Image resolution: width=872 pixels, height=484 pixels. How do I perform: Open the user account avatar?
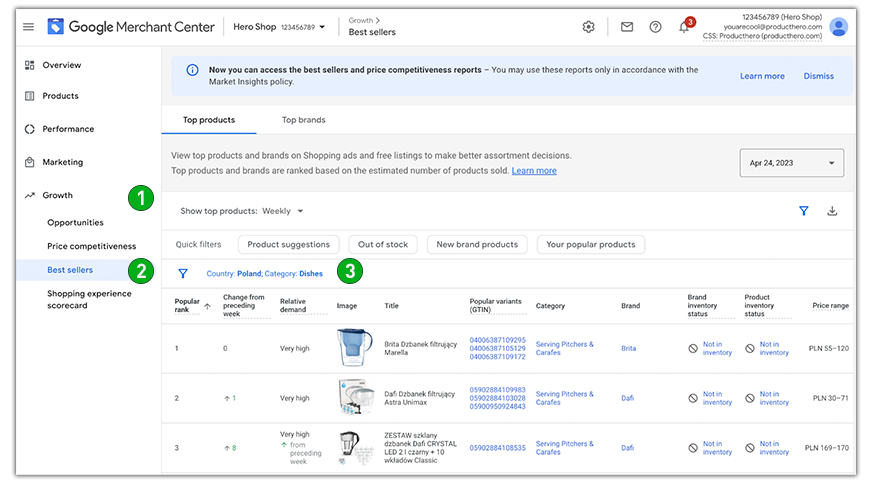tap(839, 27)
